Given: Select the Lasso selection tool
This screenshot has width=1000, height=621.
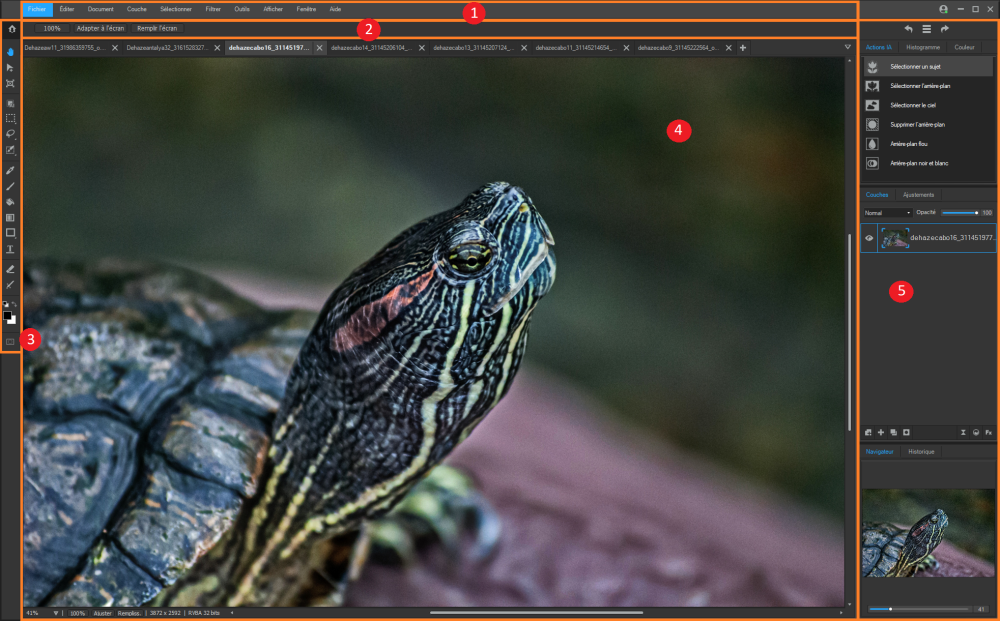Looking at the screenshot, I should (x=10, y=134).
